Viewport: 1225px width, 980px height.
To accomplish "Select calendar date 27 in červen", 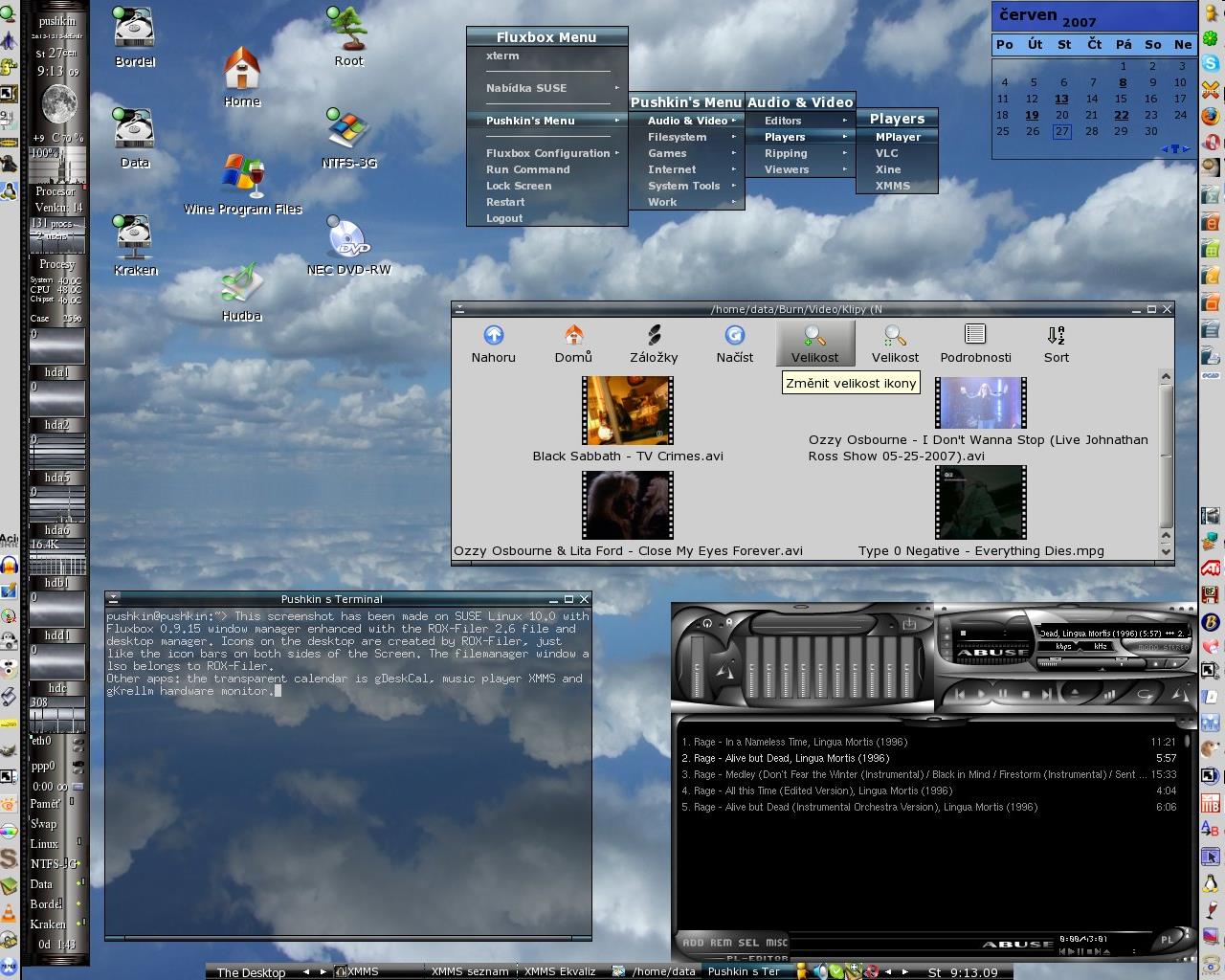I will pyautogui.click(x=1062, y=131).
